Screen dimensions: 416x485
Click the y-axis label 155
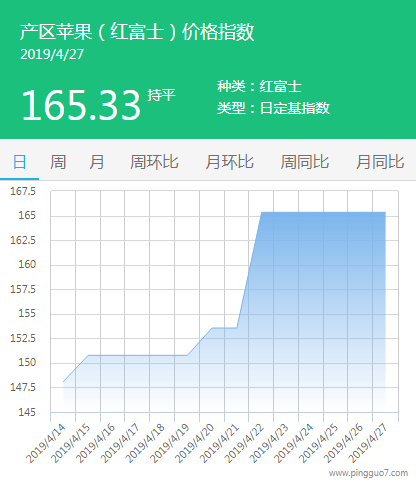point(27,314)
